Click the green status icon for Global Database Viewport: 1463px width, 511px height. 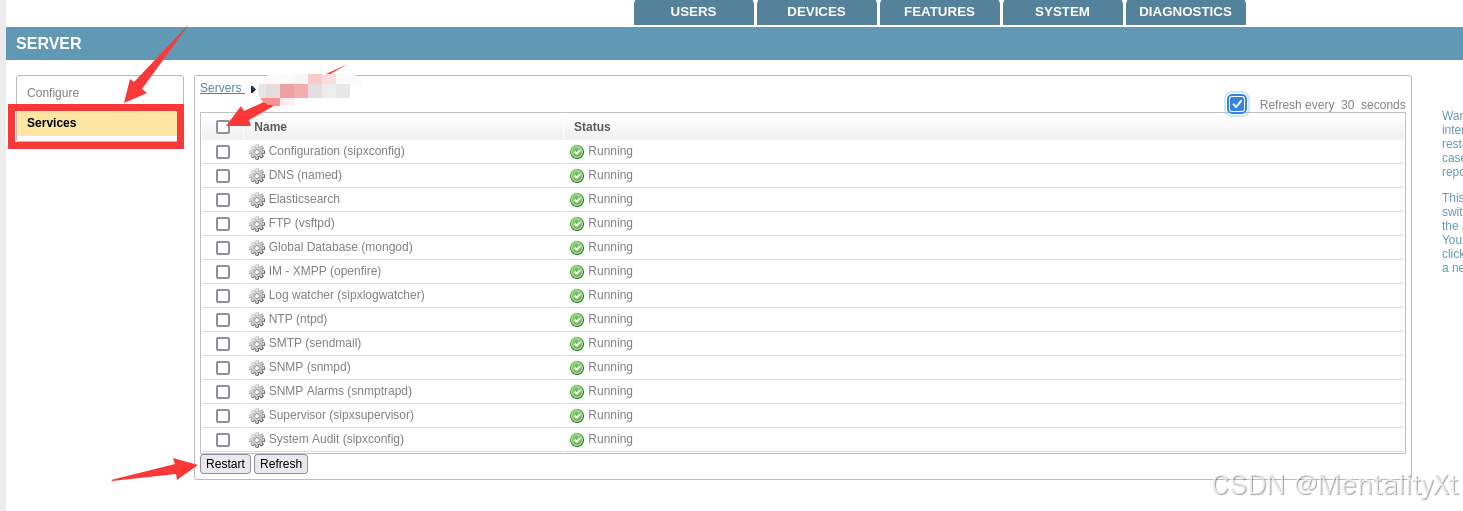tap(577, 248)
